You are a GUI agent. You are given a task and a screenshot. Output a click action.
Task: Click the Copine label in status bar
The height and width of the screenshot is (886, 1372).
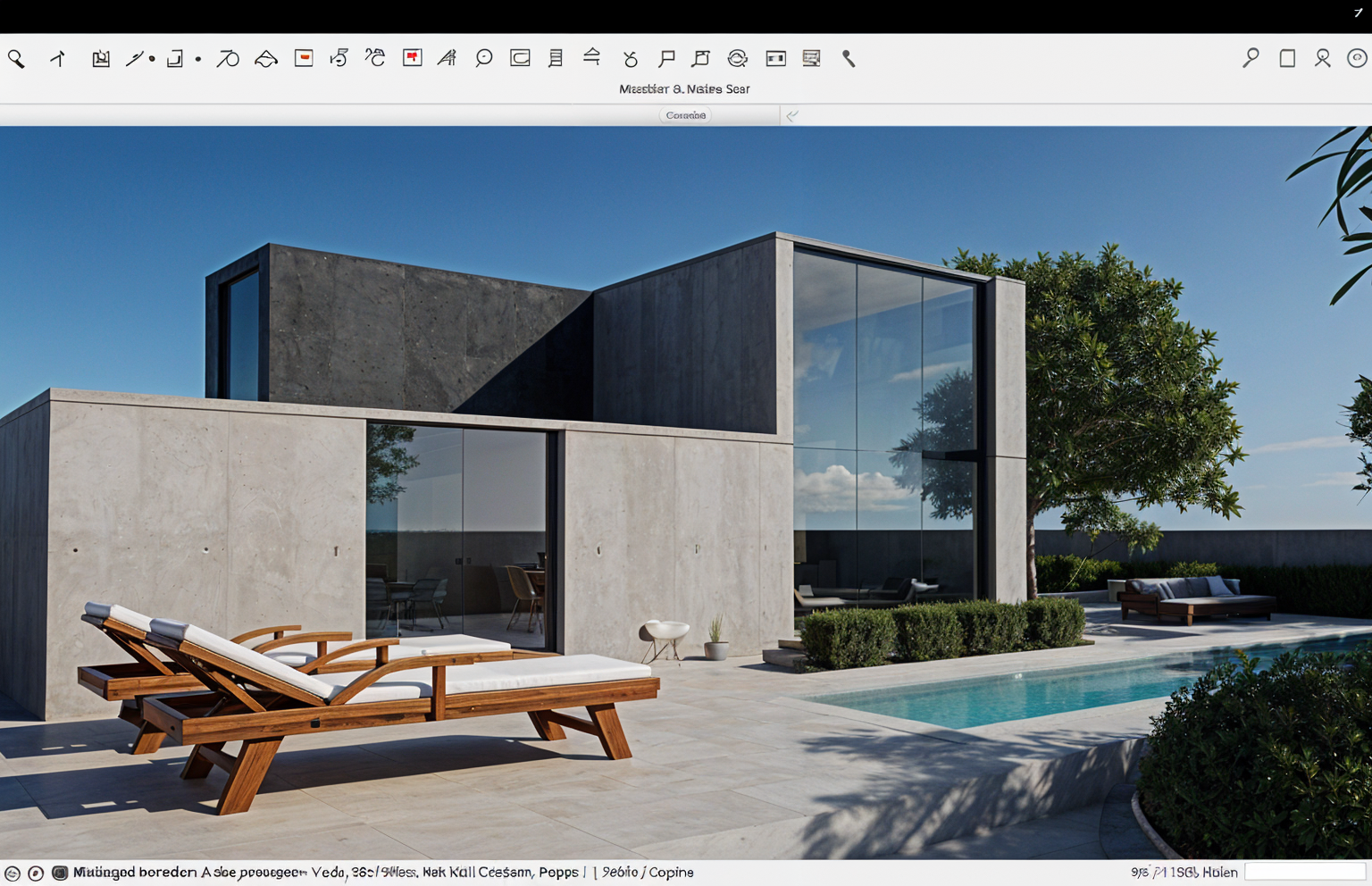[x=671, y=872]
